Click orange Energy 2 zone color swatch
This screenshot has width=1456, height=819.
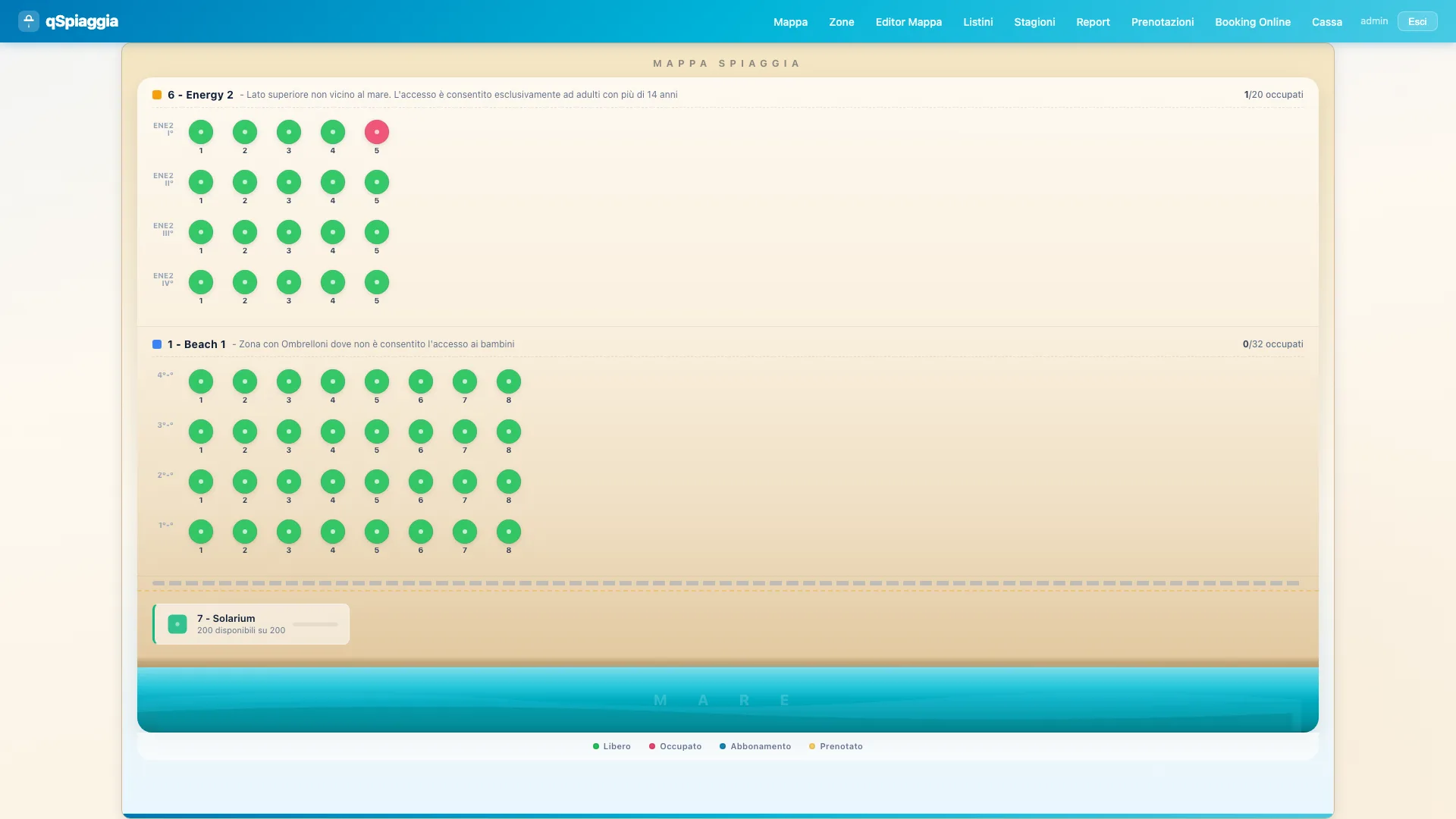[157, 95]
